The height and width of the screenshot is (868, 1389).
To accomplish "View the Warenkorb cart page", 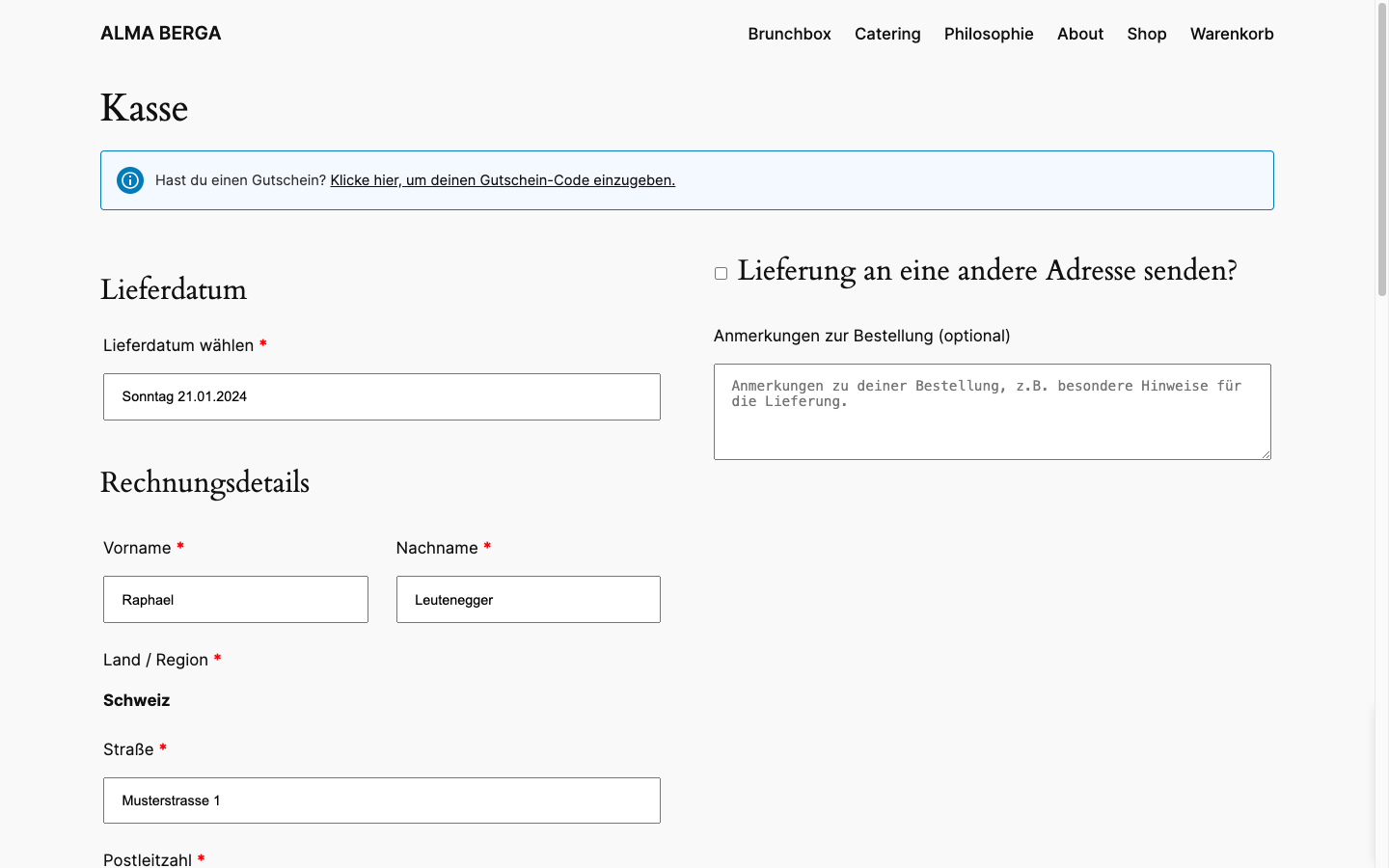I will click(x=1232, y=34).
